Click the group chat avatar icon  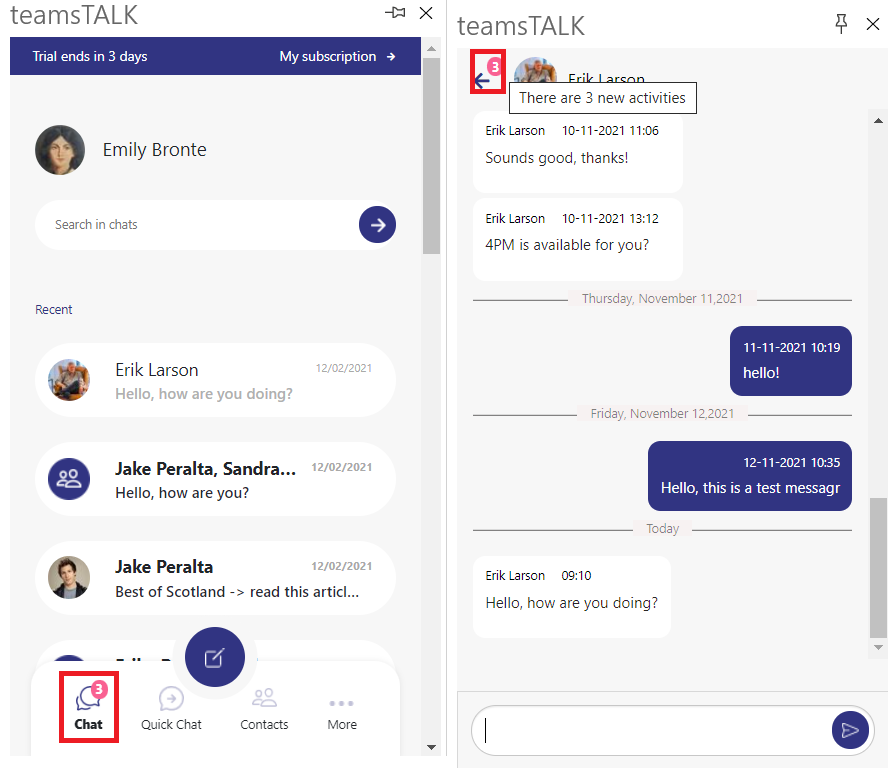click(69, 479)
